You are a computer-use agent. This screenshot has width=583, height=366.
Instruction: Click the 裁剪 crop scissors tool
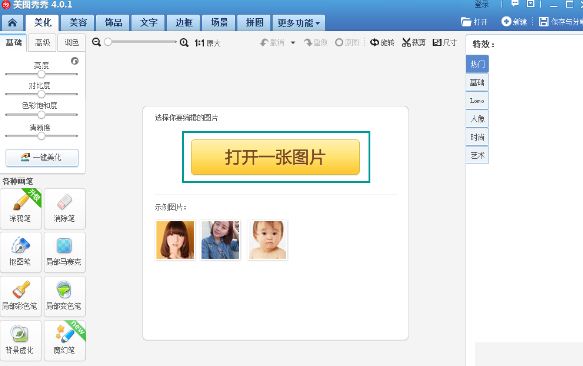[413, 42]
